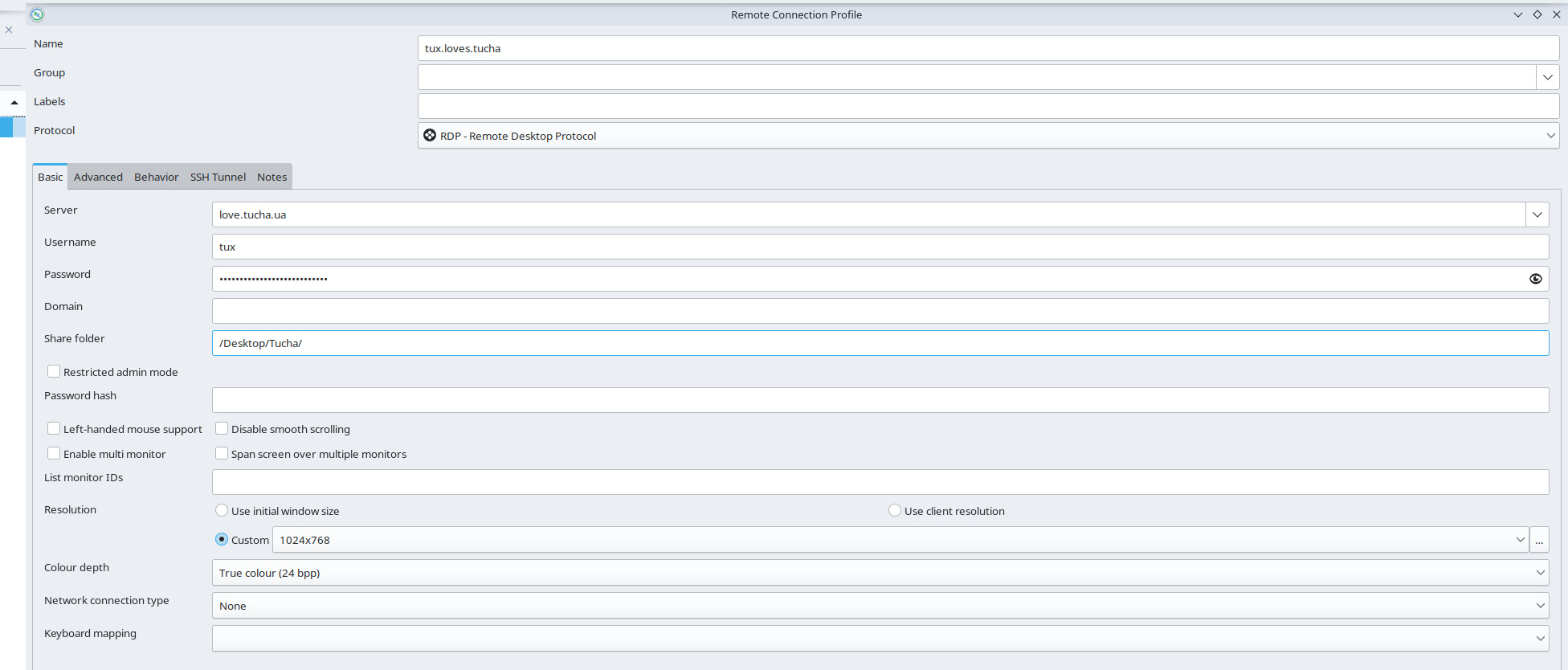Toggle Left-handed mouse support
The height and width of the screenshot is (670, 1568).
coord(54,429)
